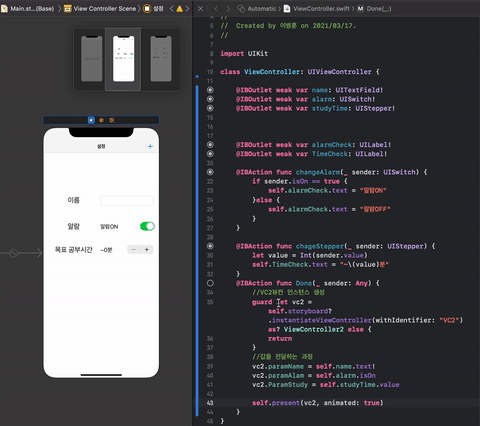This screenshot has width=480, height=426.
Task: Click the yellow warning triangle icon
Action: (x=179, y=9)
